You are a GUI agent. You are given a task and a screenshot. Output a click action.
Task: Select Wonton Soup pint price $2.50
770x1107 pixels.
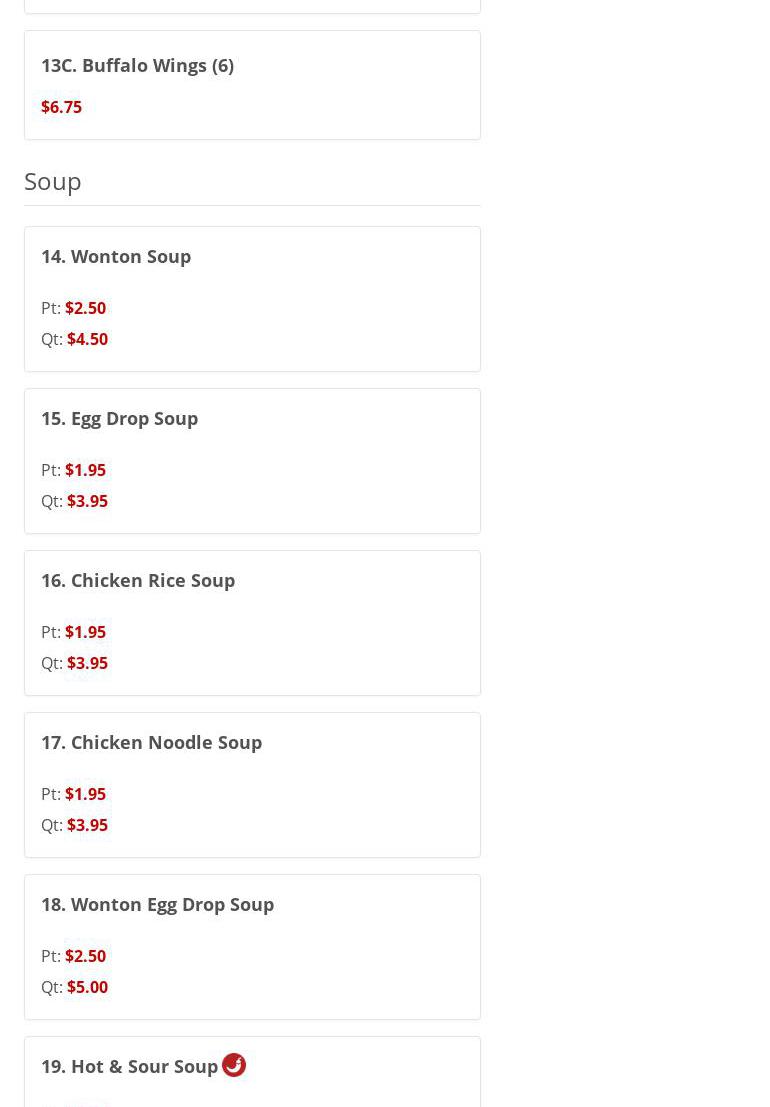(85, 308)
